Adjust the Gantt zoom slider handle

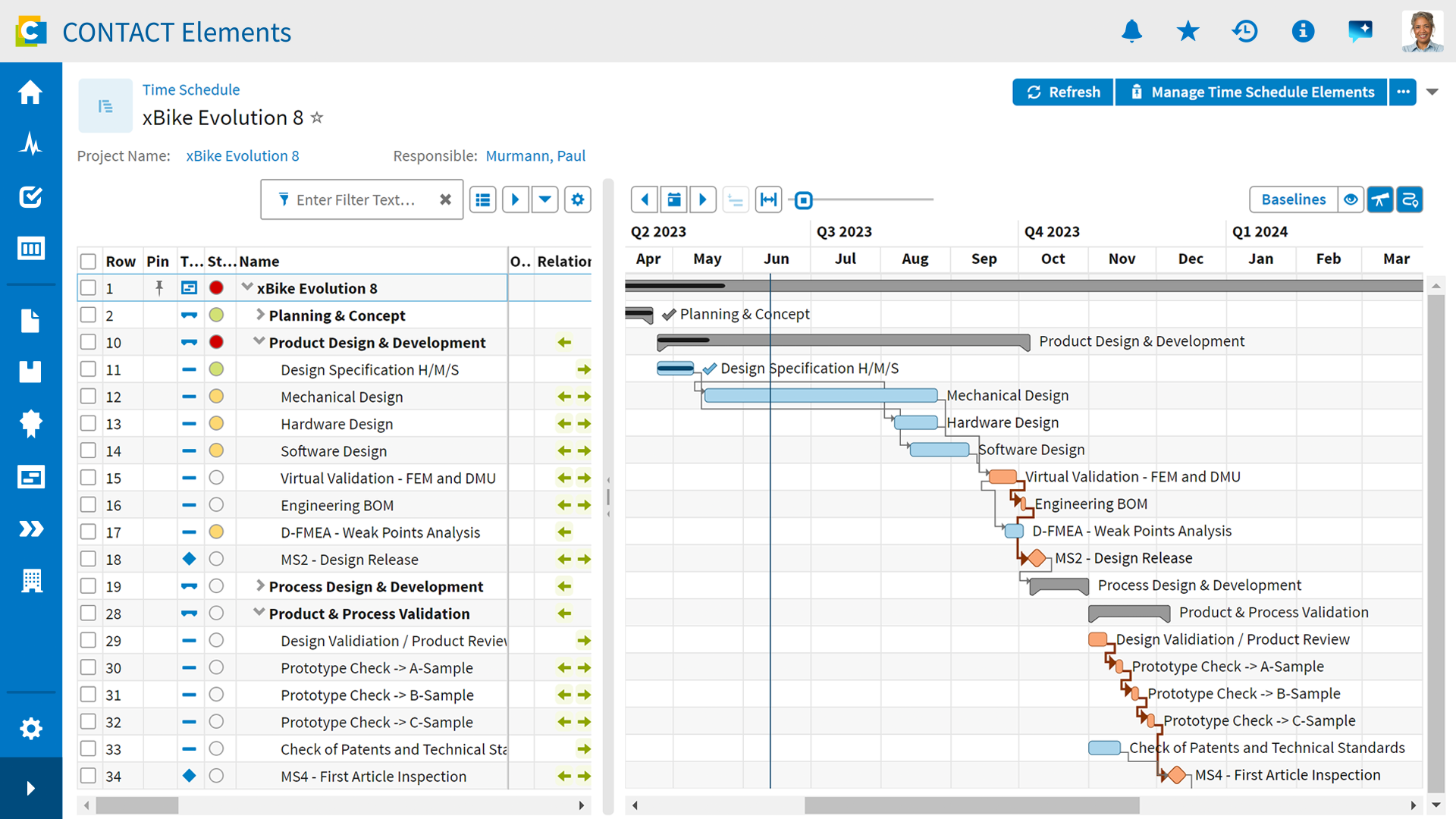[x=804, y=200]
